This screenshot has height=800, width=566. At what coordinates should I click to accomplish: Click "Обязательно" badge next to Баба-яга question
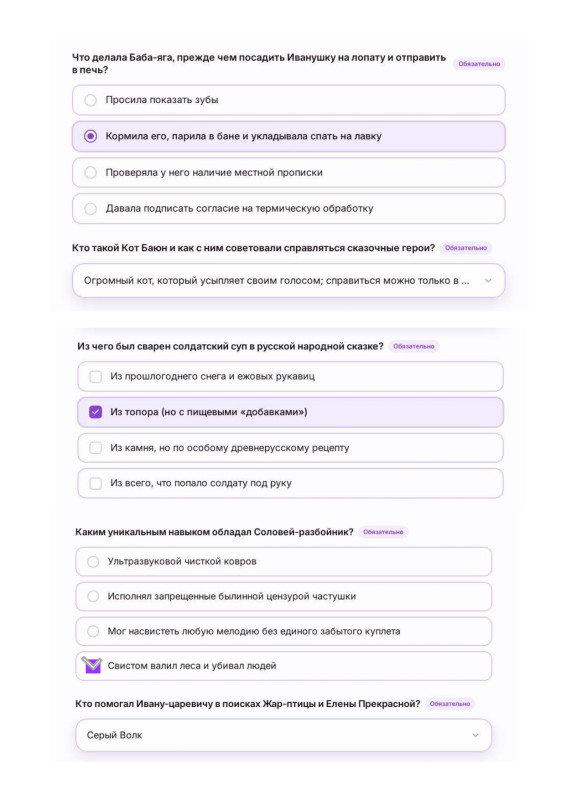(479, 64)
